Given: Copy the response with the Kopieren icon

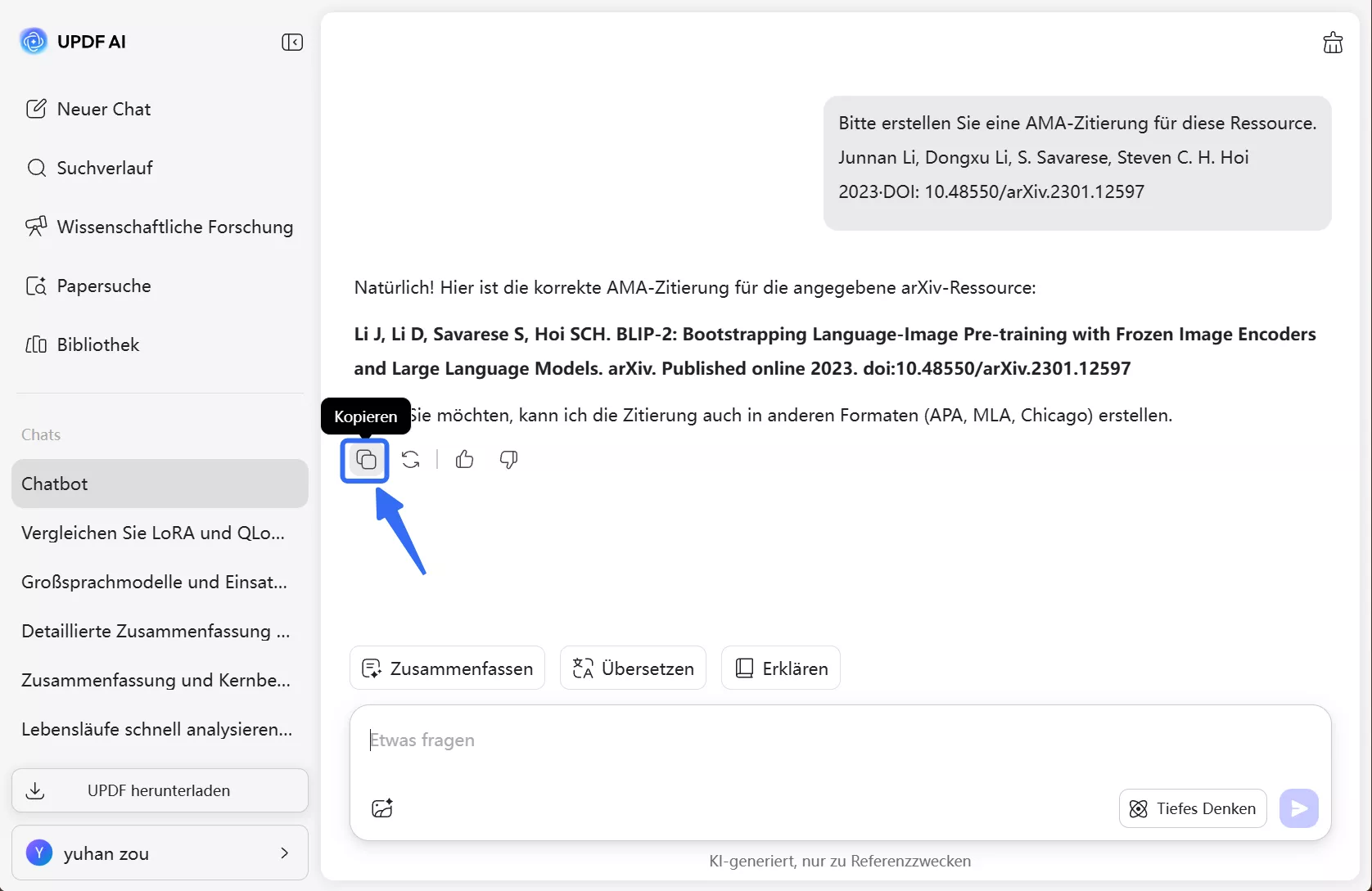Looking at the screenshot, I should 366,460.
